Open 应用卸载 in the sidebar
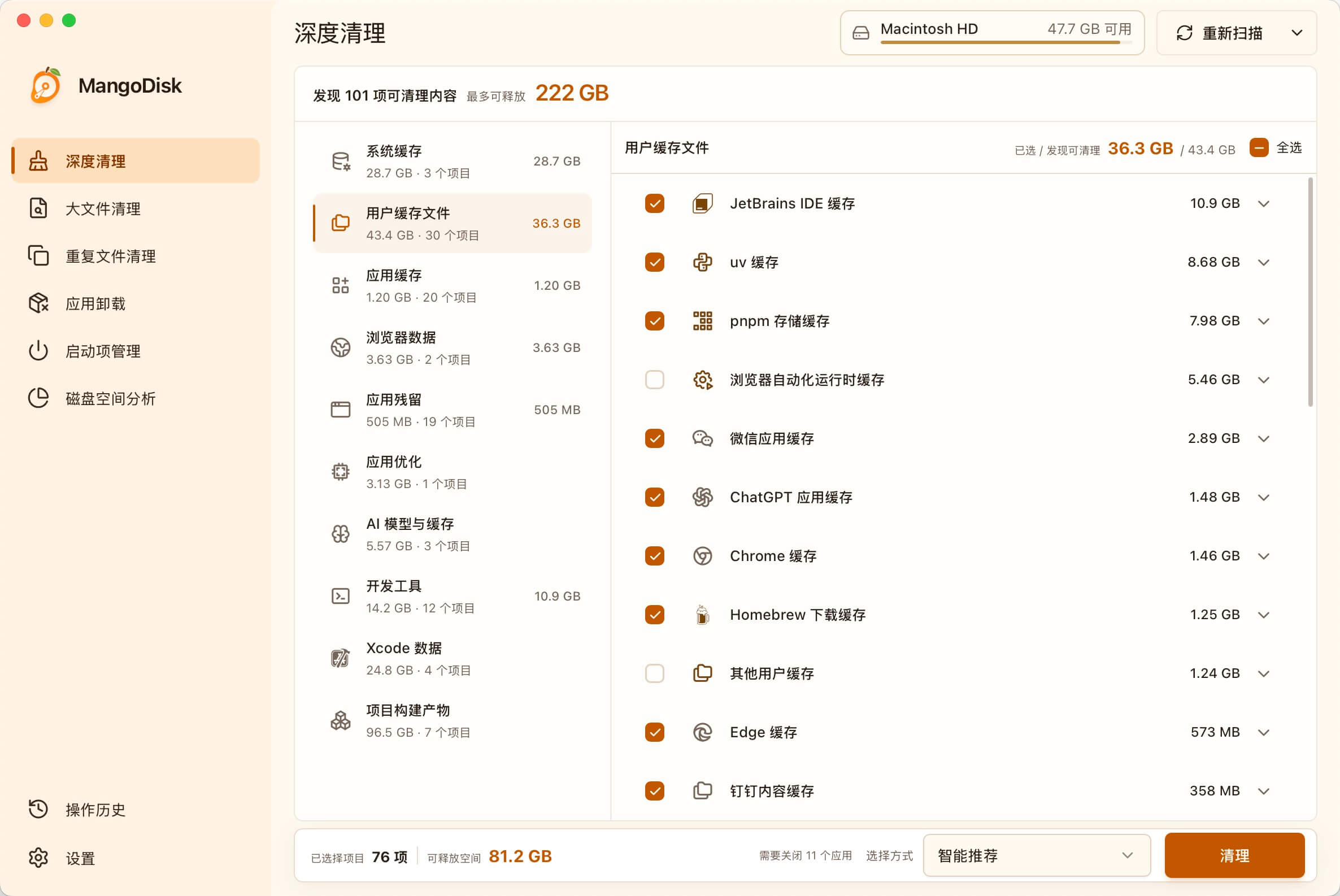 [136, 303]
